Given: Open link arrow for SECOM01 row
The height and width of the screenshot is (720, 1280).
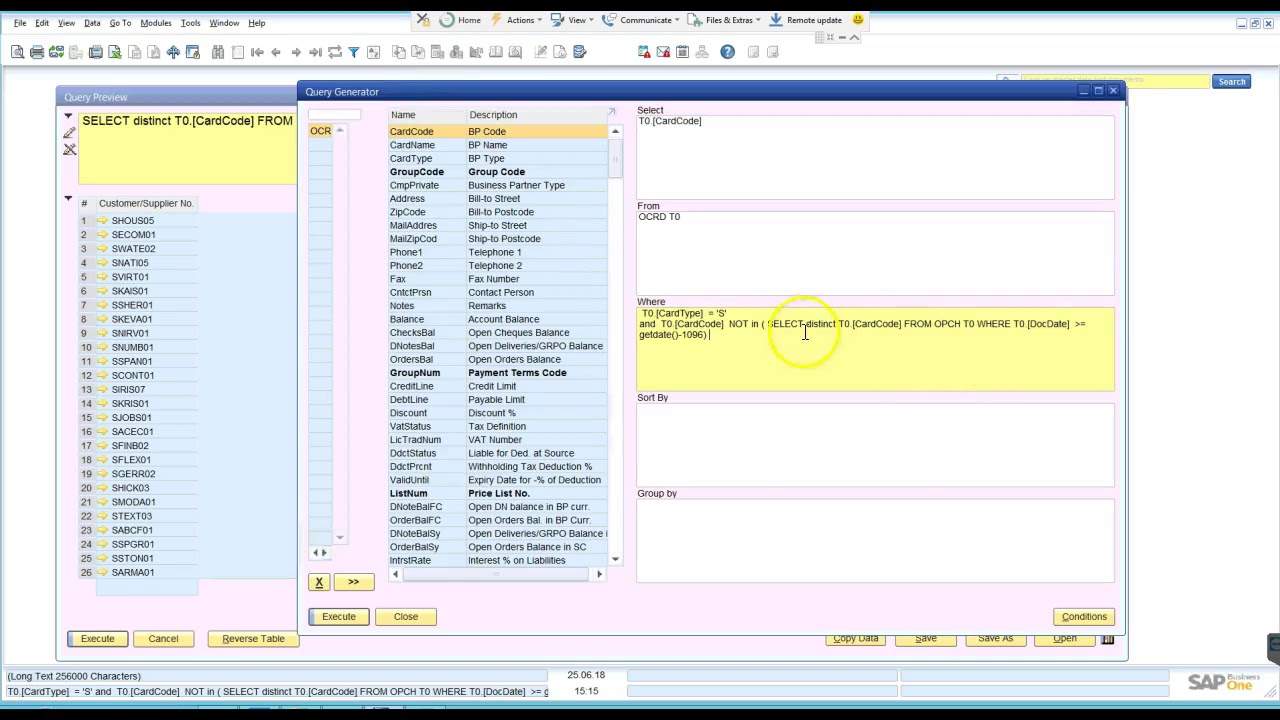Looking at the screenshot, I should click(x=102, y=234).
